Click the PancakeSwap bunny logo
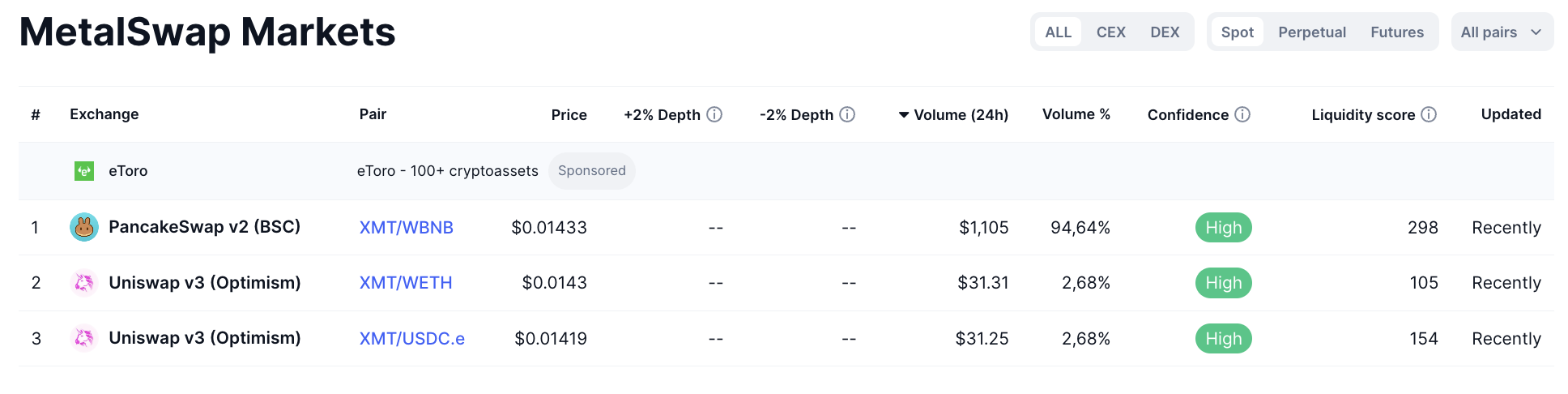The image size is (1568, 394). [84, 227]
